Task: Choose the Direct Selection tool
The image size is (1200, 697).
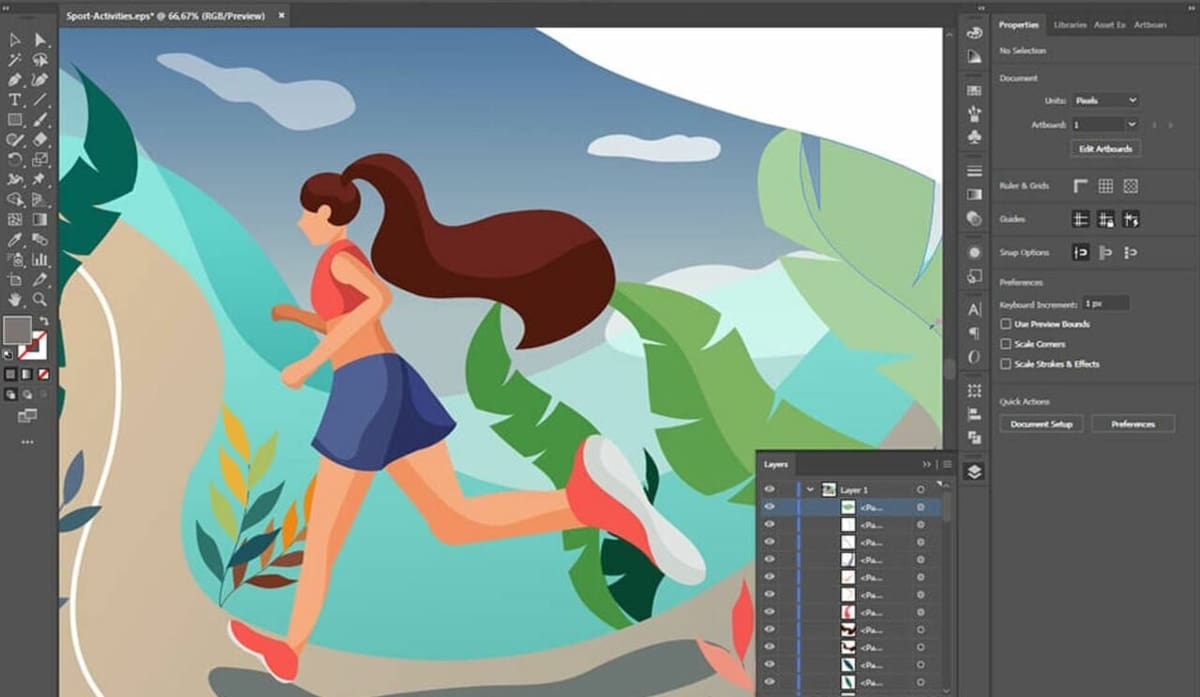Action: click(x=40, y=40)
